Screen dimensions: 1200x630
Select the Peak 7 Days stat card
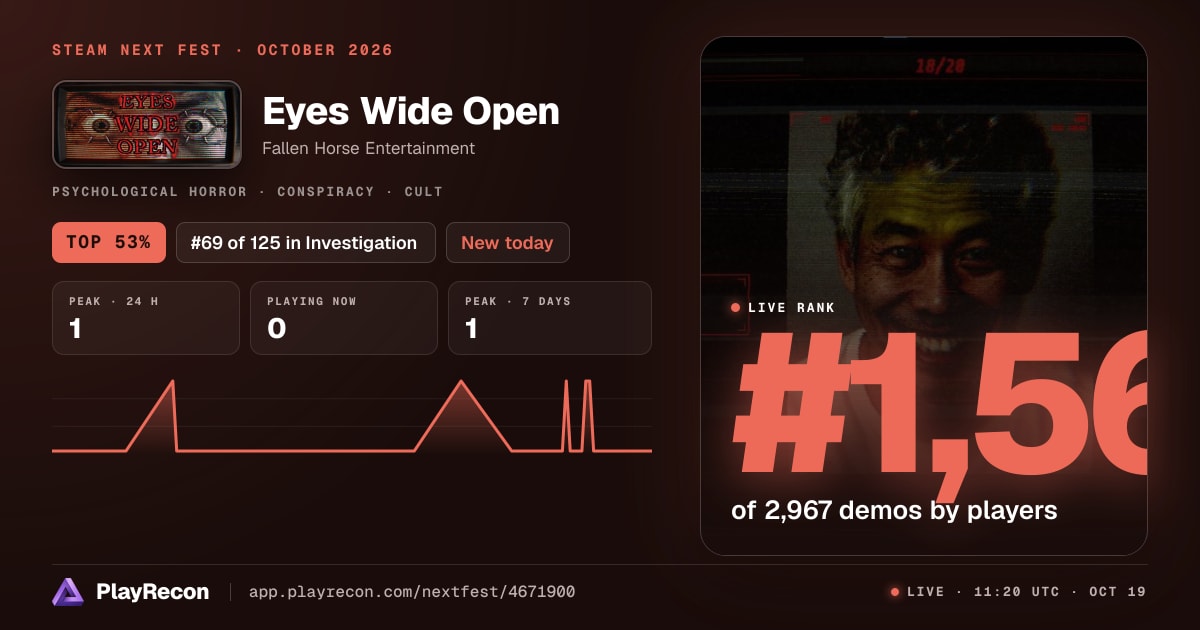point(550,318)
